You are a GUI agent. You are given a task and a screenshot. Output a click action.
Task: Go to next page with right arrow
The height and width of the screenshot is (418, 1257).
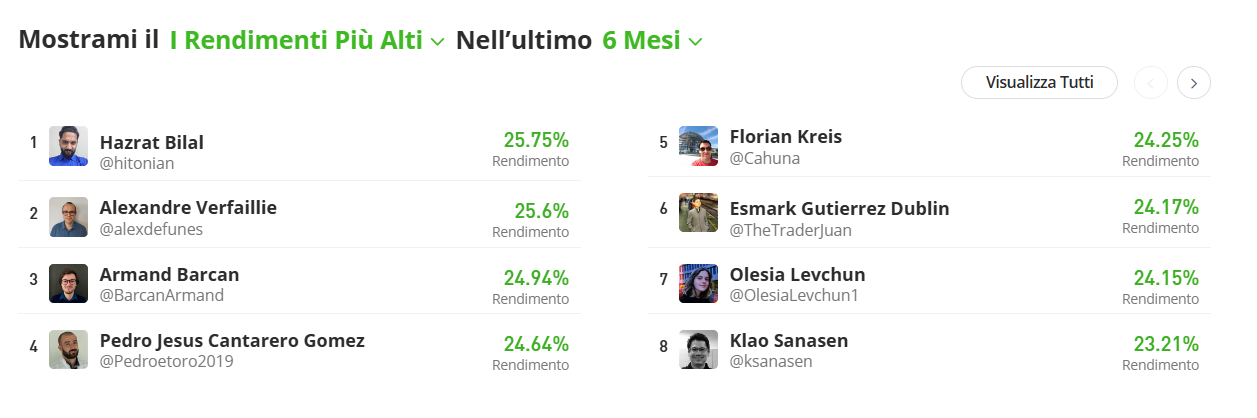1194,83
